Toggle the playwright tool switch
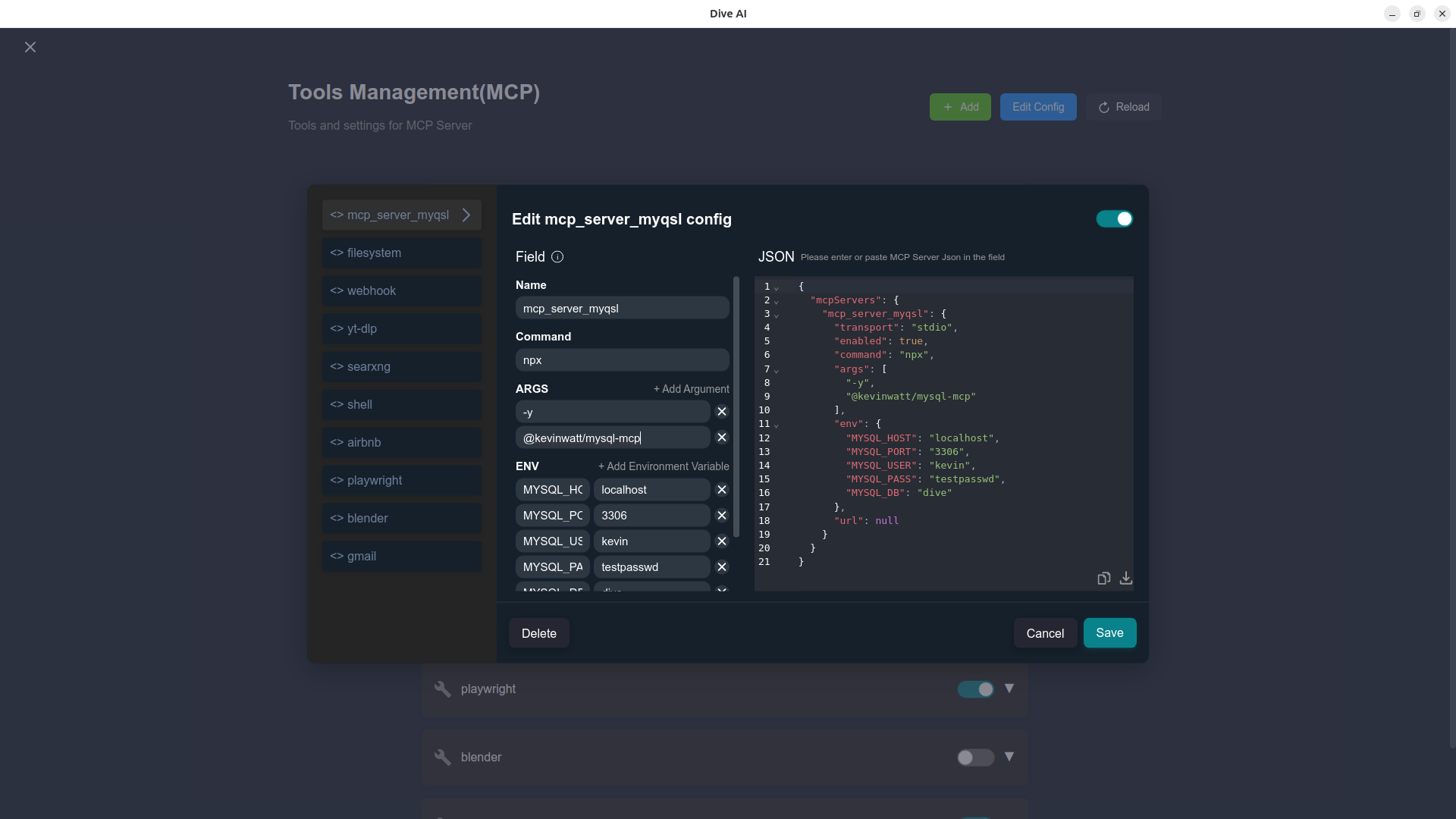Screen dimensions: 1456x819 click(975, 689)
